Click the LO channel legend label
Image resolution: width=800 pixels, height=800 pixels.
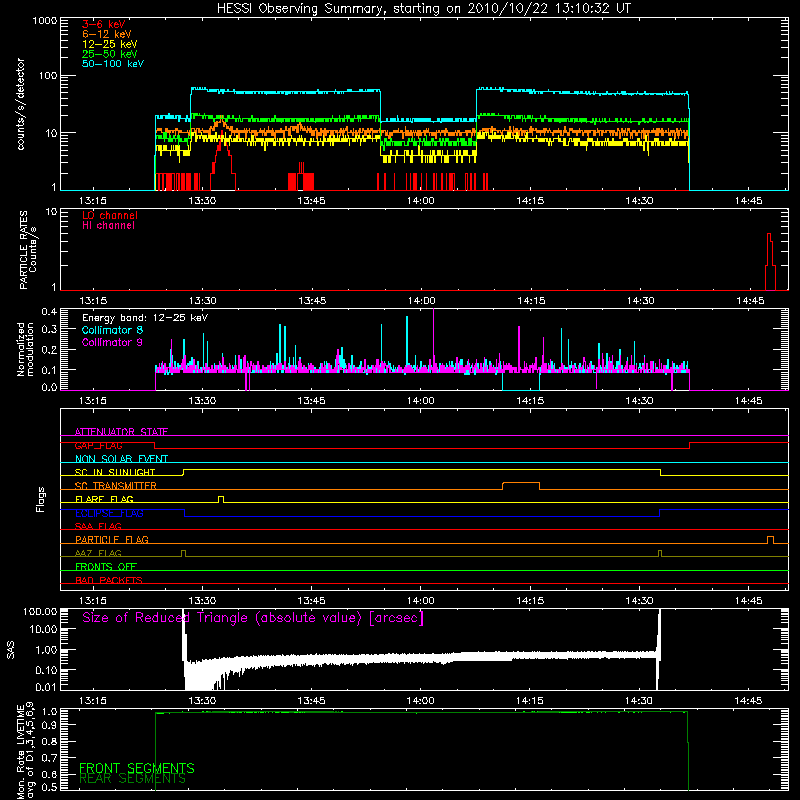tap(110, 215)
